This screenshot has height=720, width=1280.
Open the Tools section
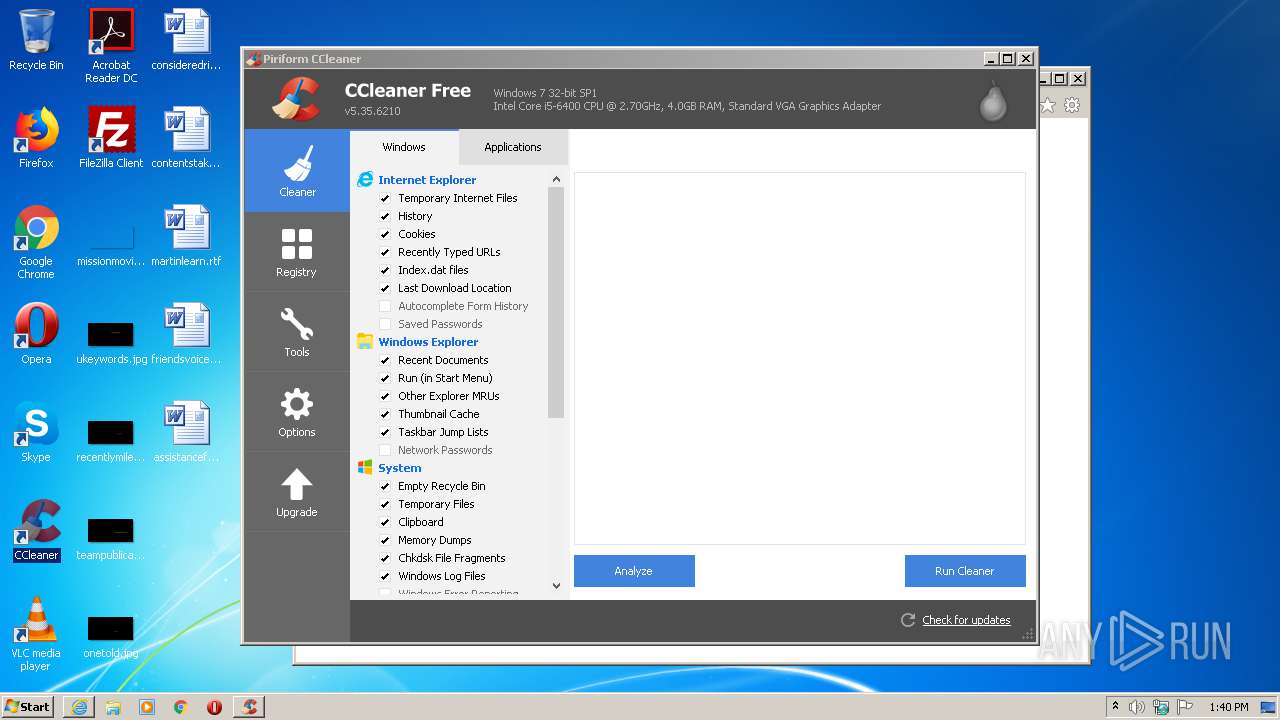297,332
